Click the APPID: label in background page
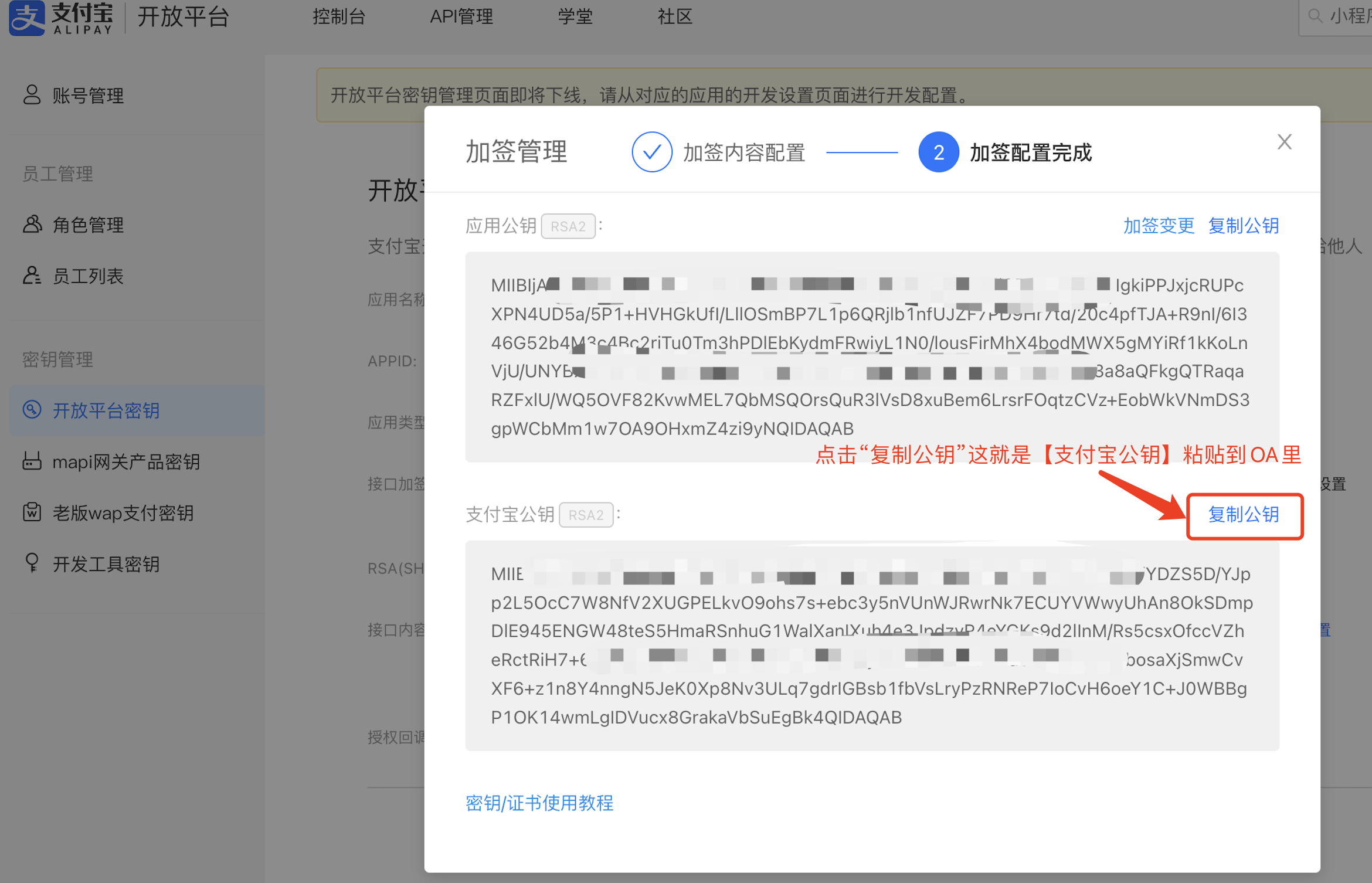The width and height of the screenshot is (1372, 883). pos(392,361)
